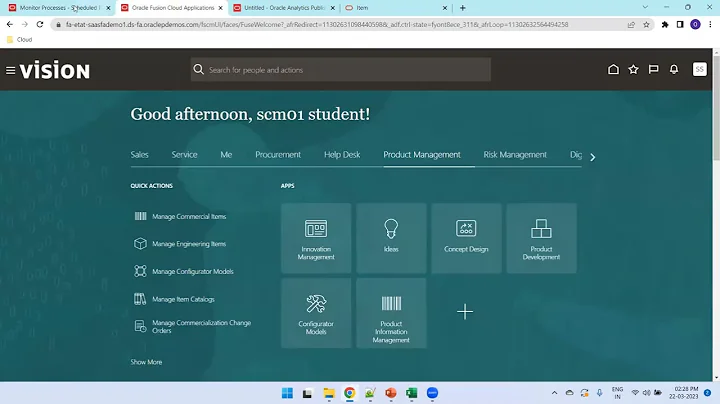Switch to the Help Desk tab

pyautogui.click(x=342, y=155)
